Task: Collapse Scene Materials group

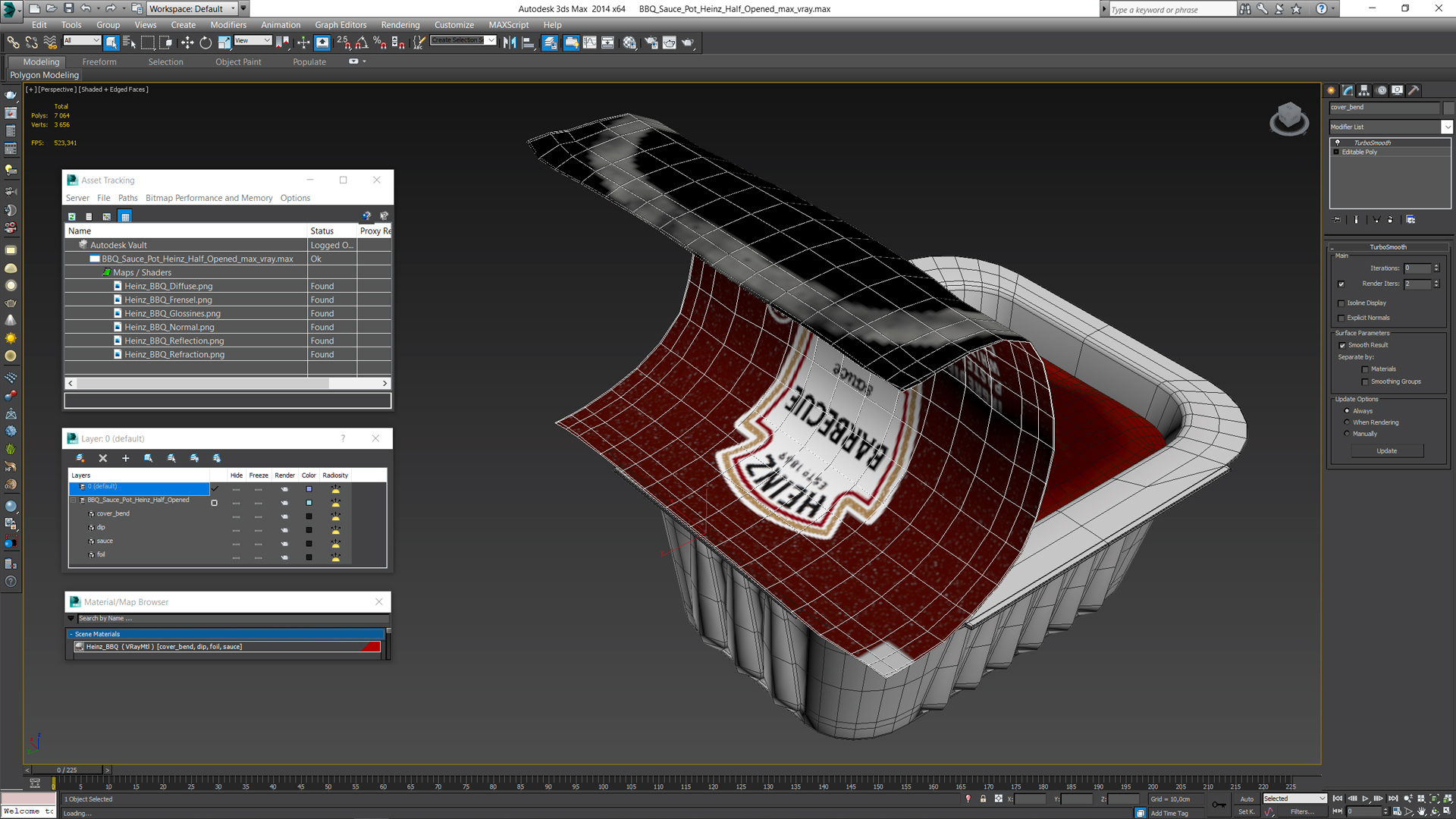Action: [71, 635]
